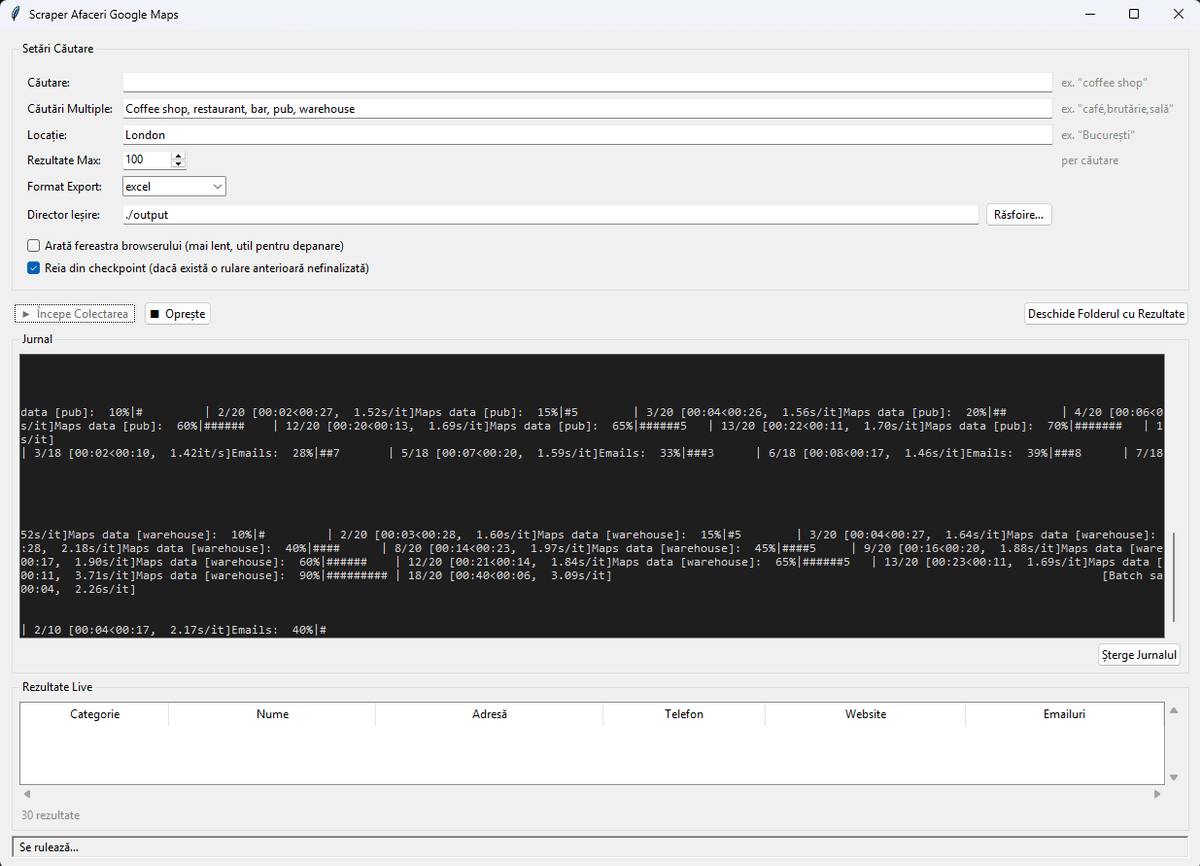Click the Începe Colectarea play button
Screen dimensions: 1200x866
click(75, 314)
